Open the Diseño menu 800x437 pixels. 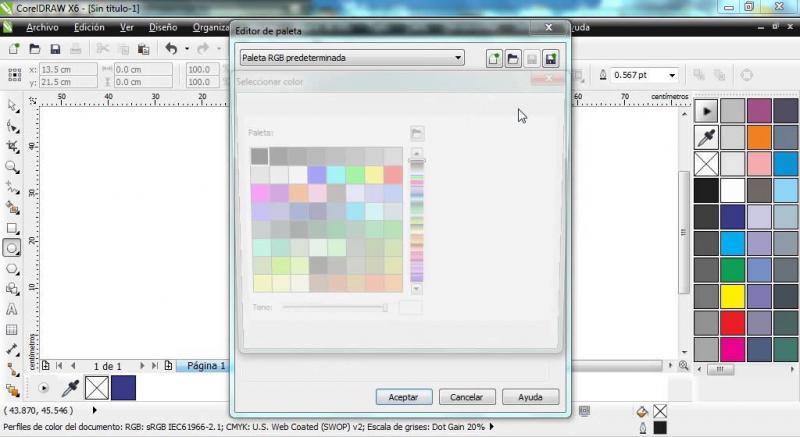(x=163, y=28)
